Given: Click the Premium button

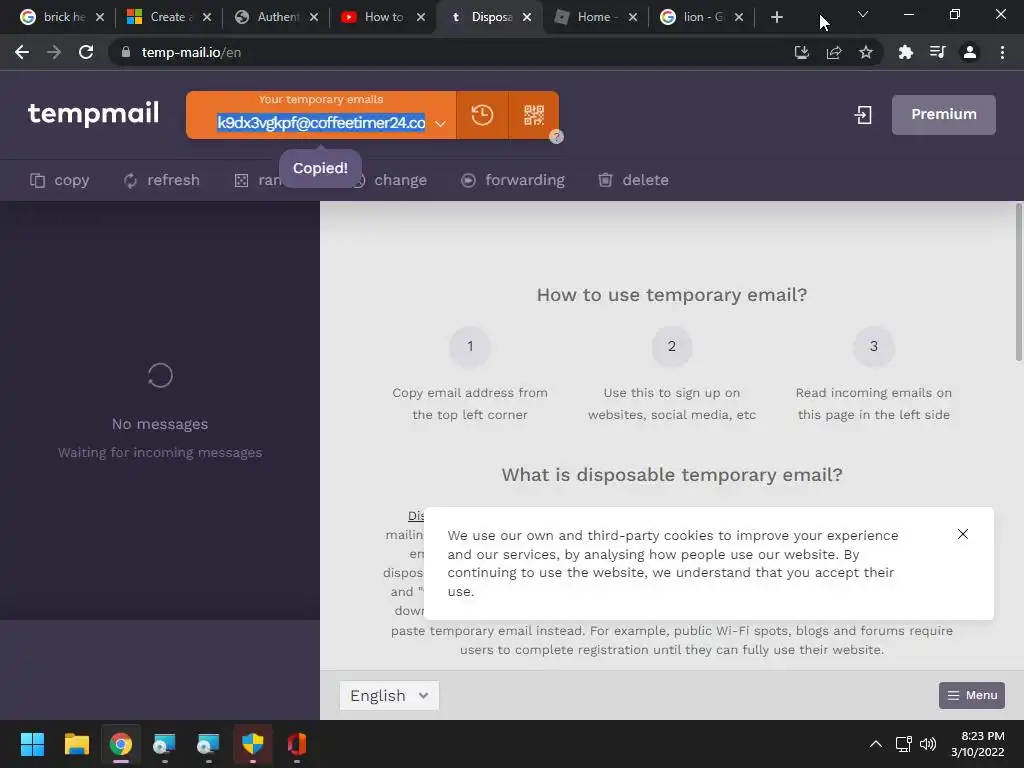Looking at the screenshot, I should coord(944,114).
